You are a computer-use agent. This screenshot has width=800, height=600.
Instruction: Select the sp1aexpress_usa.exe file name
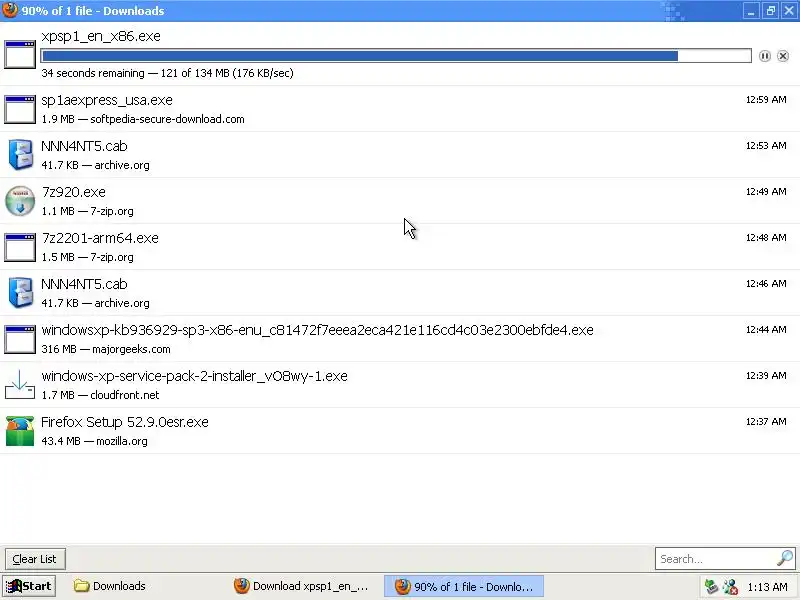[107, 101]
